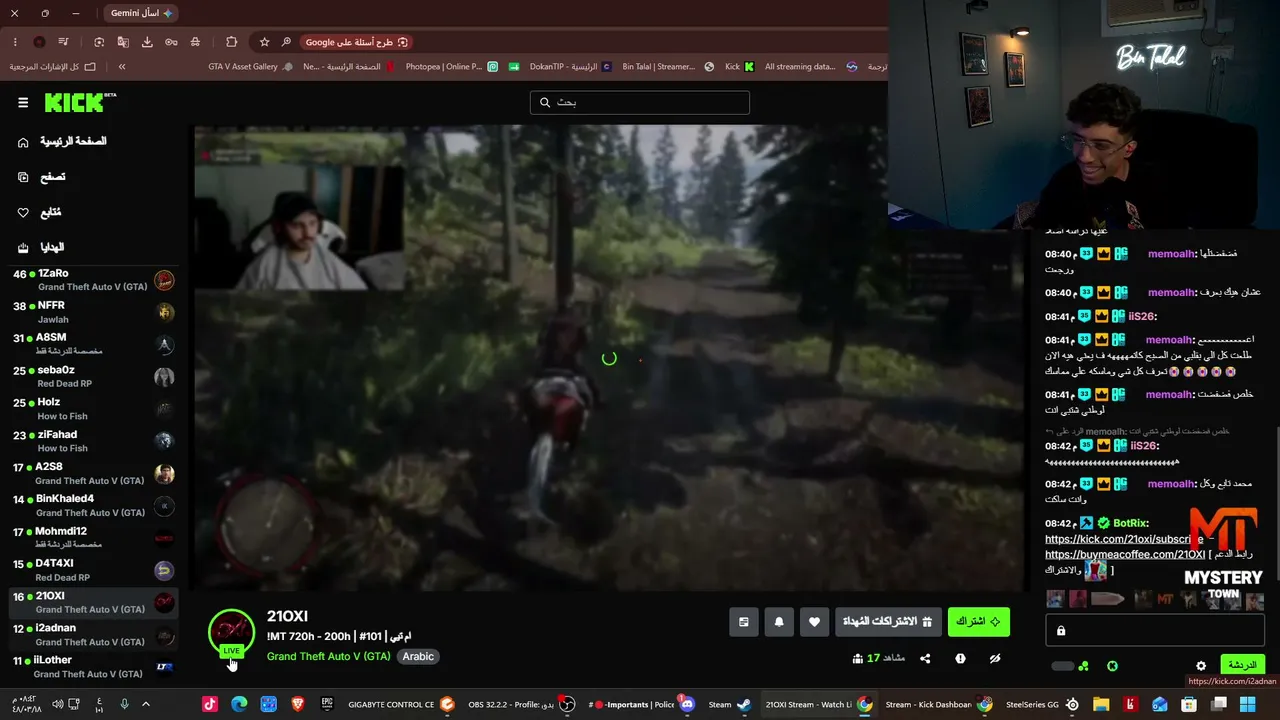Open All Bookmarks folder

(53, 67)
